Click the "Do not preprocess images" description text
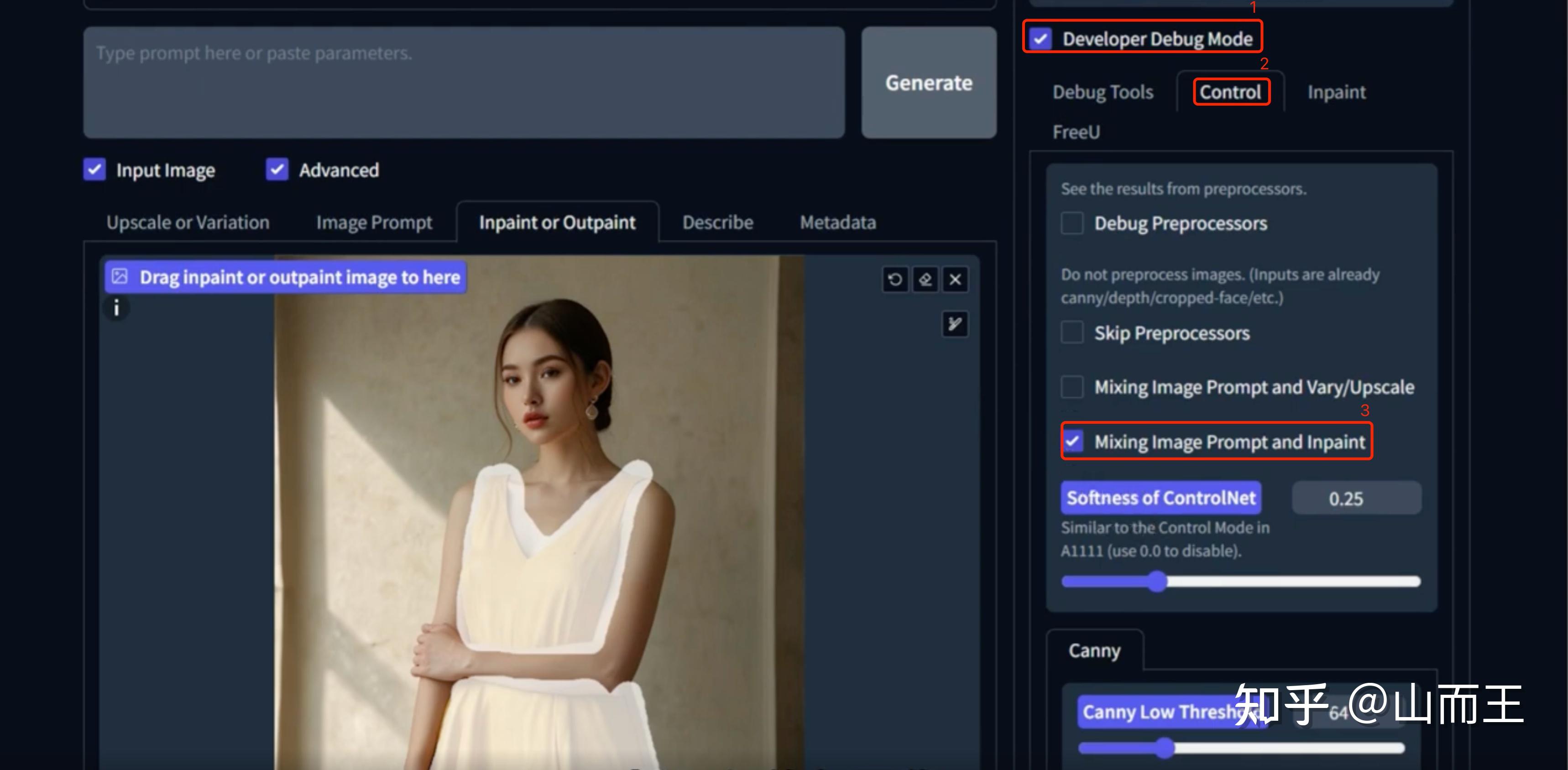The width and height of the screenshot is (1568, 770). coord(1220,286)
